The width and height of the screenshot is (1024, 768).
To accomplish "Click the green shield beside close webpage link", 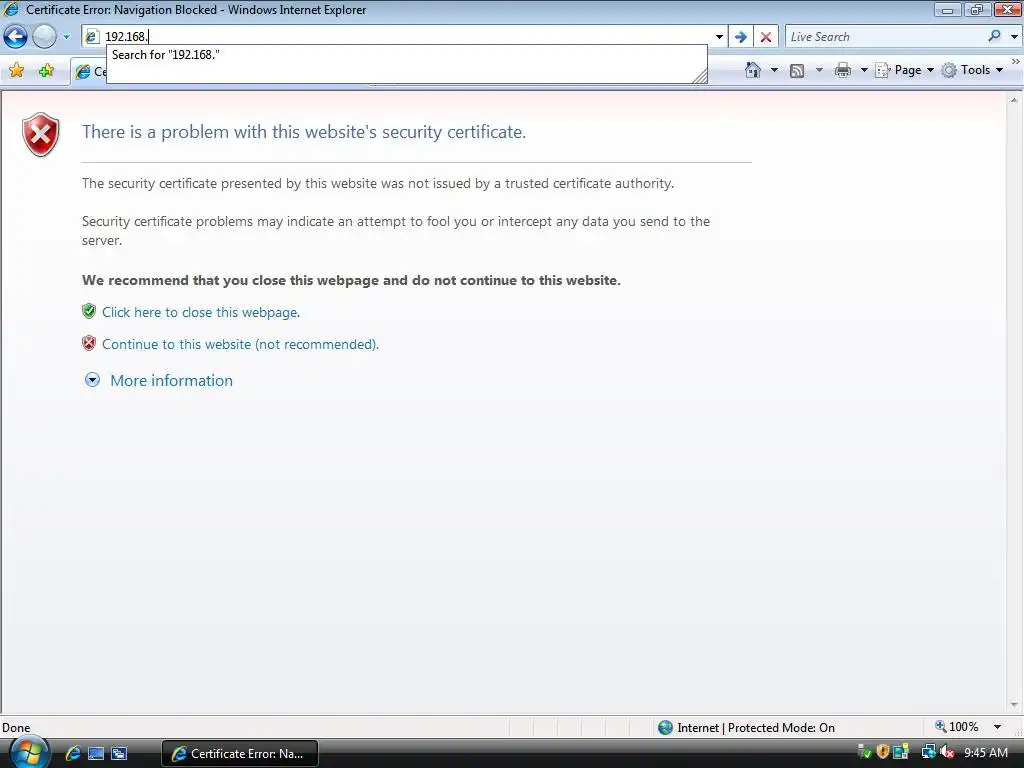I will pyautogui.click(x=89, y=311).
